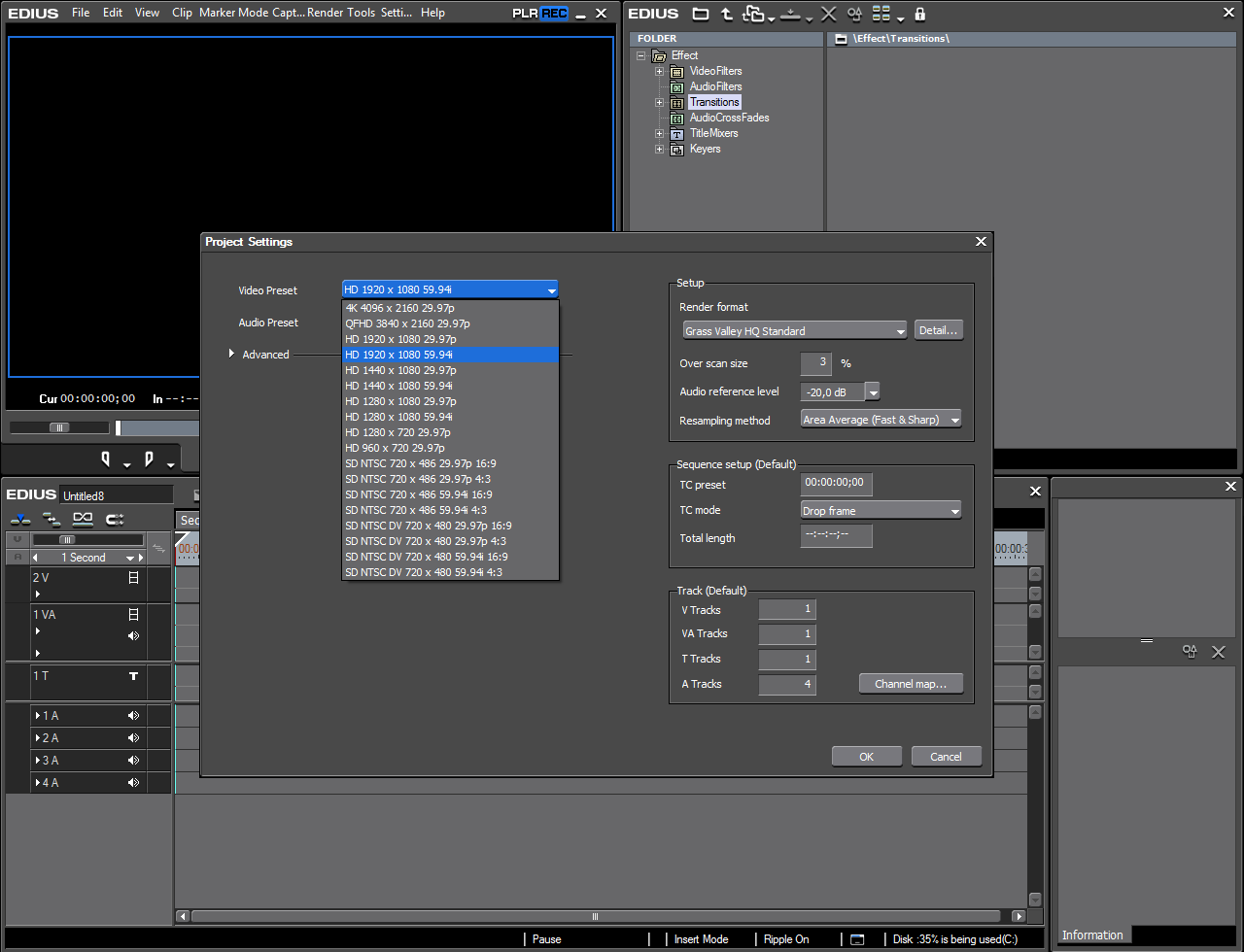Expand the Advanced section in Project Settings
The image size is (1244, 952).
tap(231, 355)
